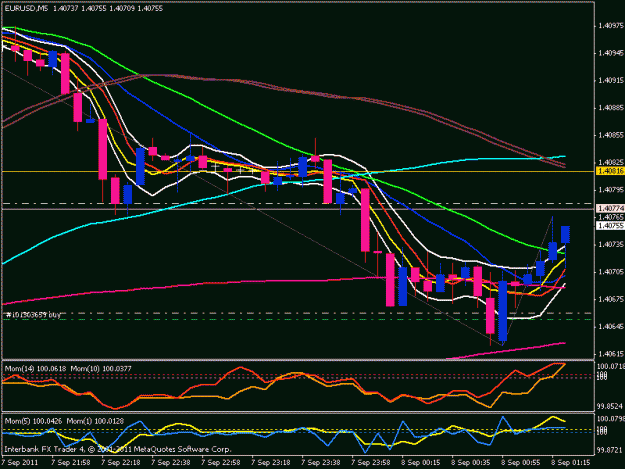Select the 99.8524 momentum scale value
Screen dimensions: 625x469
(610, 406)
